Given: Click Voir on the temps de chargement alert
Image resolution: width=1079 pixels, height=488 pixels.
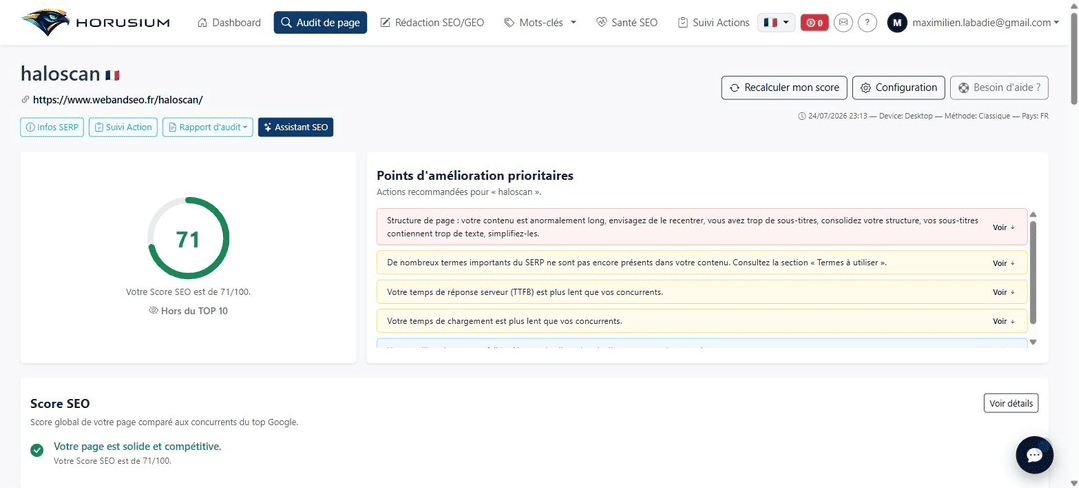Looking at the screenshot, I should [1003, 321].
